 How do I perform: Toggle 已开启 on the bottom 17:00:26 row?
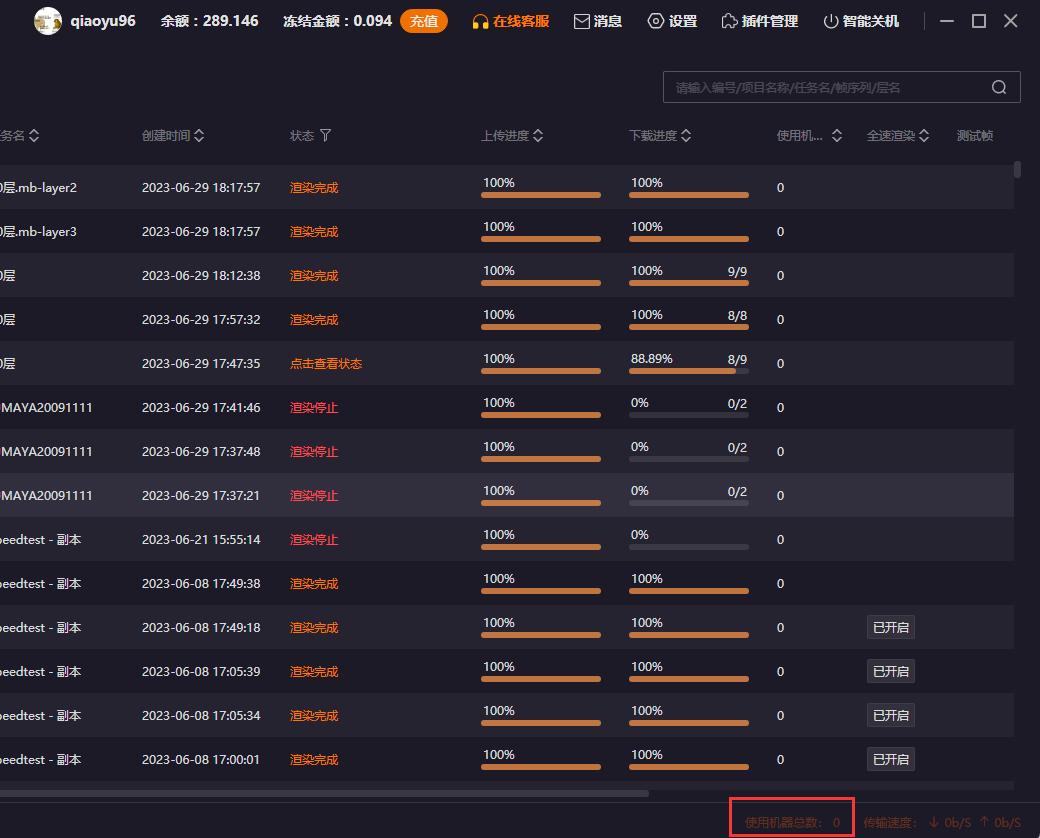click(890, 759)
